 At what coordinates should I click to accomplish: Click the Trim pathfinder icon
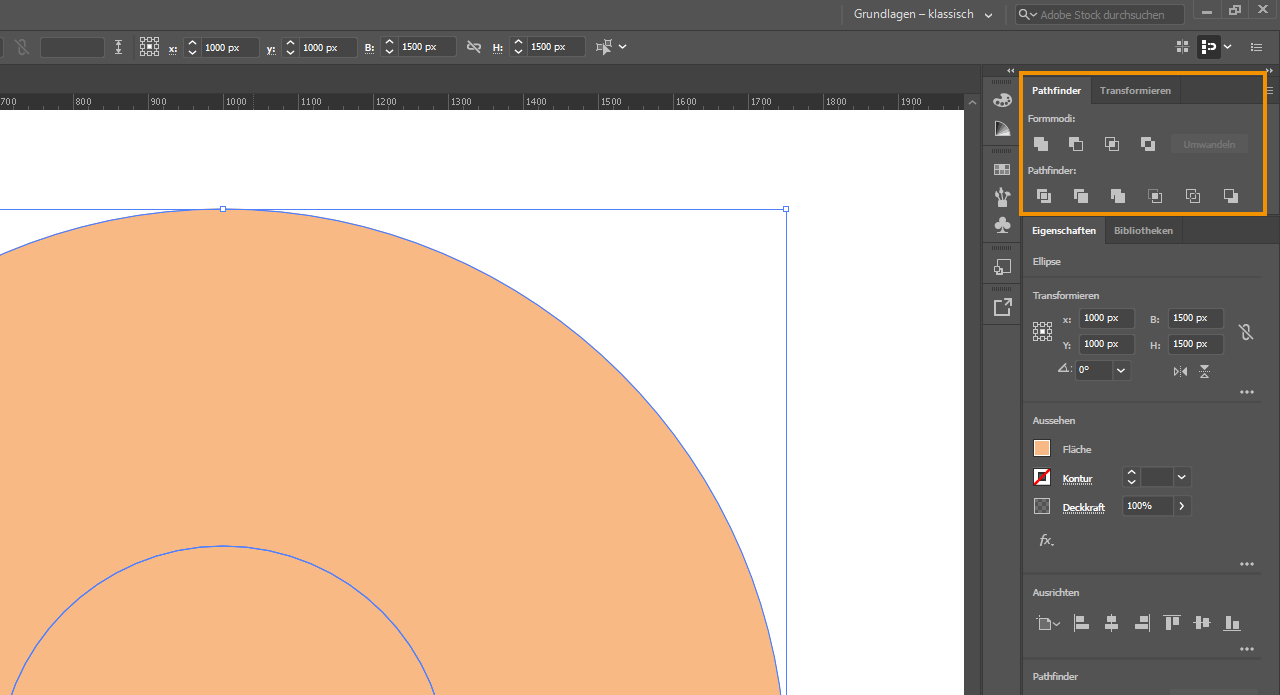(1081, 196)
